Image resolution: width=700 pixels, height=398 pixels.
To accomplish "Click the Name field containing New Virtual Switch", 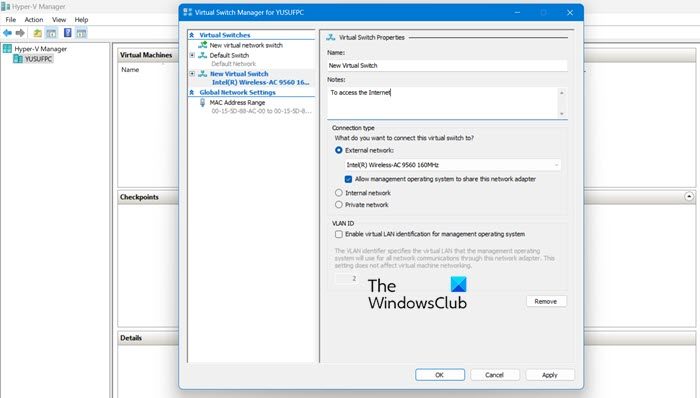I will tap(447, 66).
